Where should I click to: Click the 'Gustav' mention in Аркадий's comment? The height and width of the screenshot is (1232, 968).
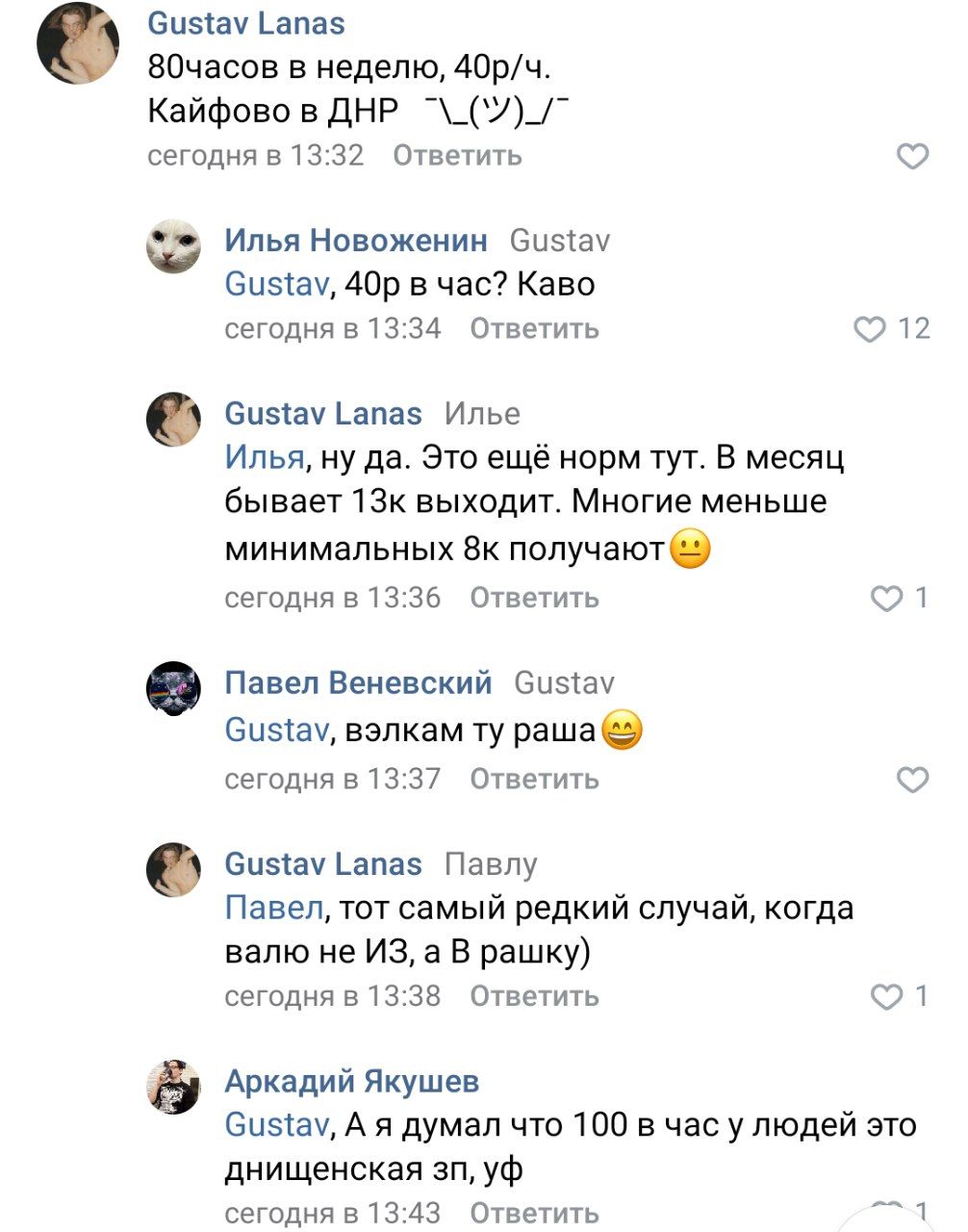(x=276, y=1125)
